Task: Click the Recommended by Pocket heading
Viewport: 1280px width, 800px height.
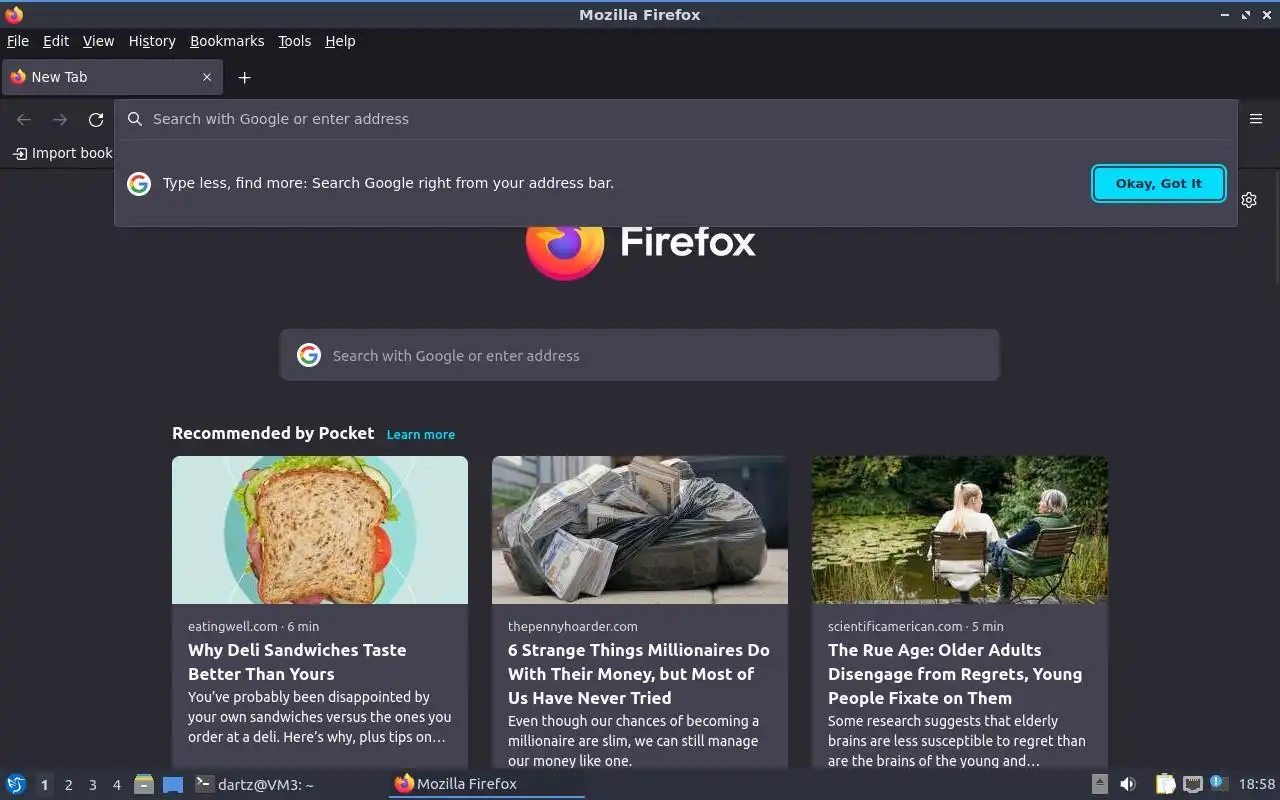Action: click(273, 433)
